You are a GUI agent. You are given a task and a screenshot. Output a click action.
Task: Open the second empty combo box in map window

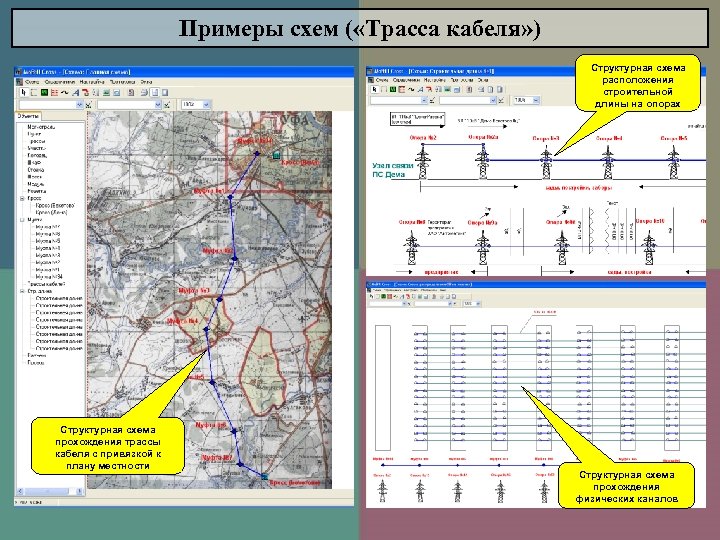coord(129,105)
